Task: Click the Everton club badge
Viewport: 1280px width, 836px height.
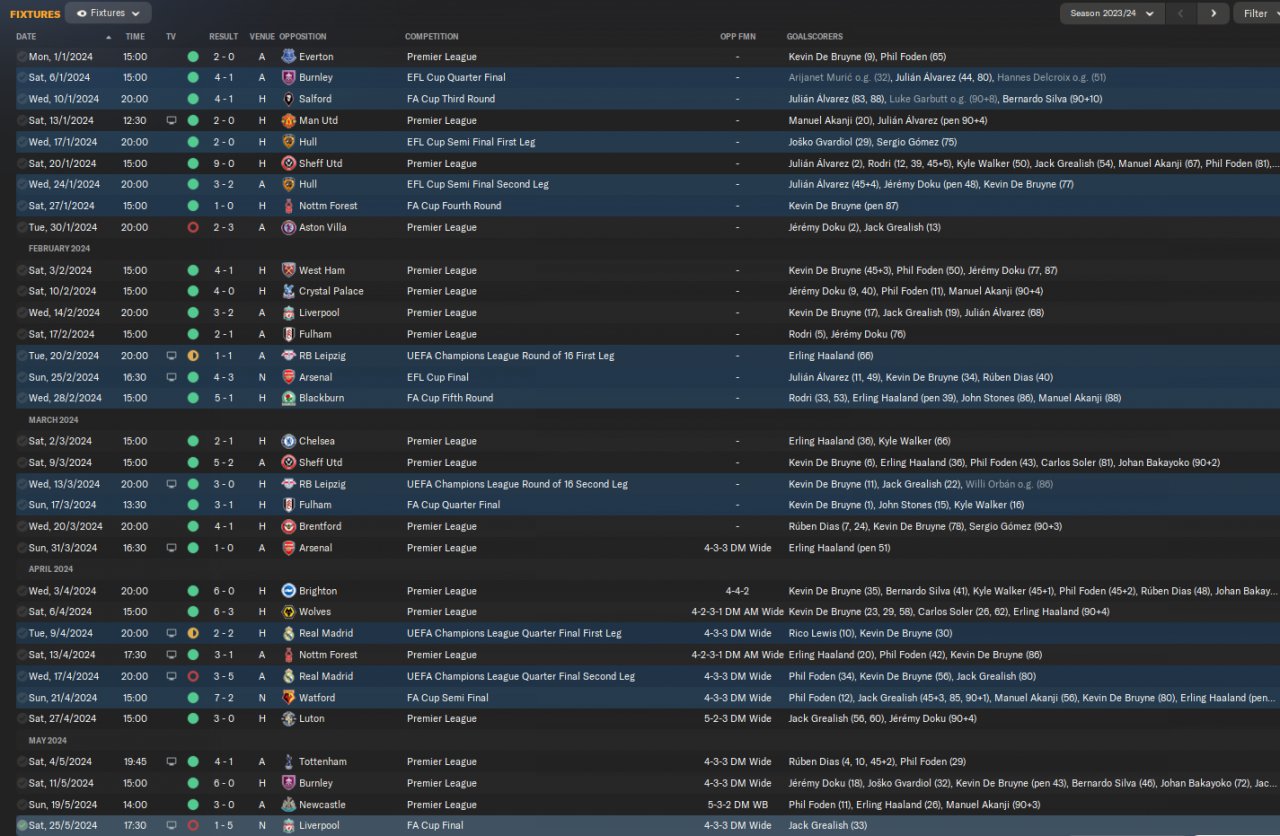Action: click(289, 57)
